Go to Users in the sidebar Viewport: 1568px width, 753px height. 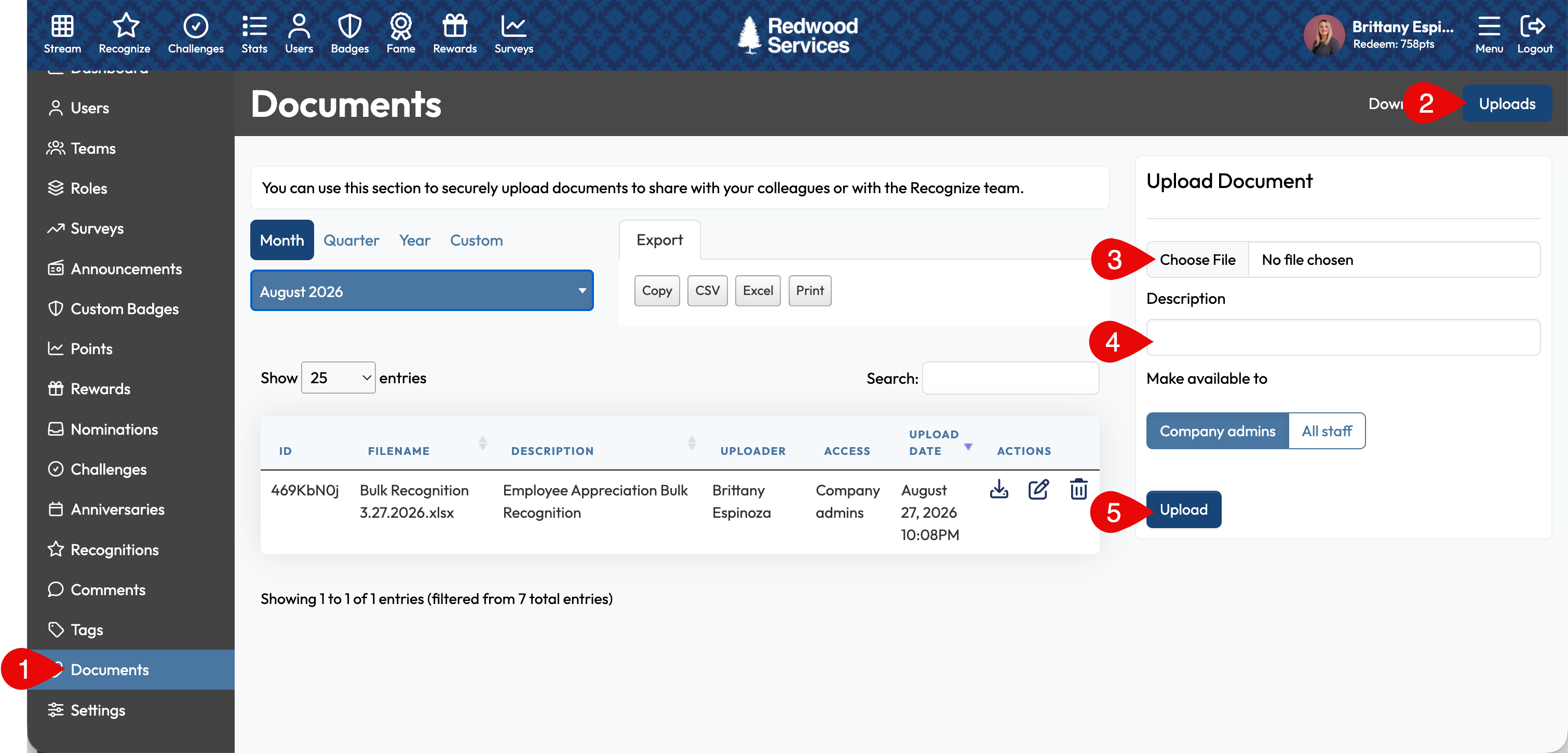coord(131,107)
